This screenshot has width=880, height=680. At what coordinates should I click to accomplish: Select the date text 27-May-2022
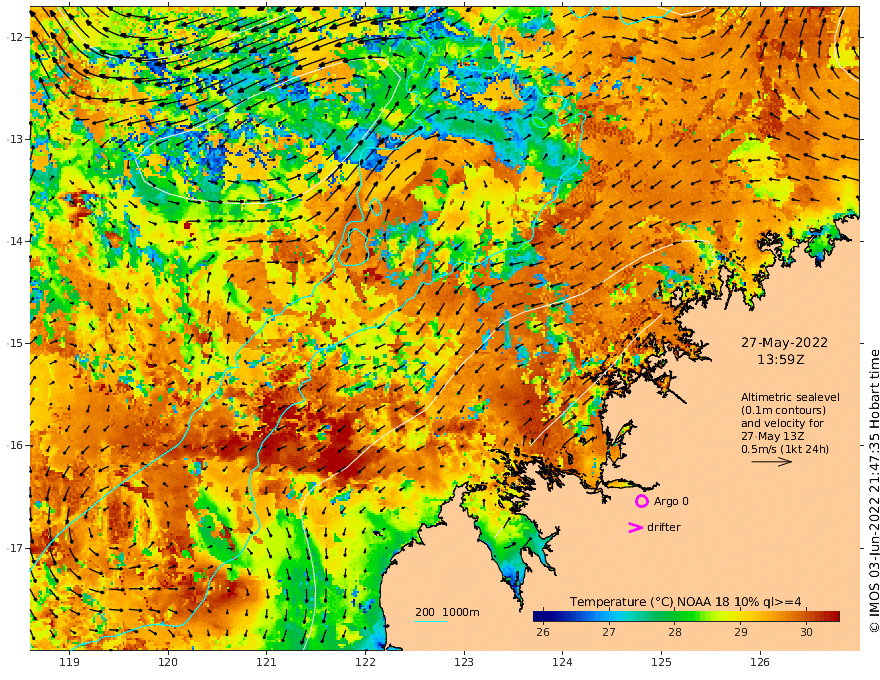784,342
